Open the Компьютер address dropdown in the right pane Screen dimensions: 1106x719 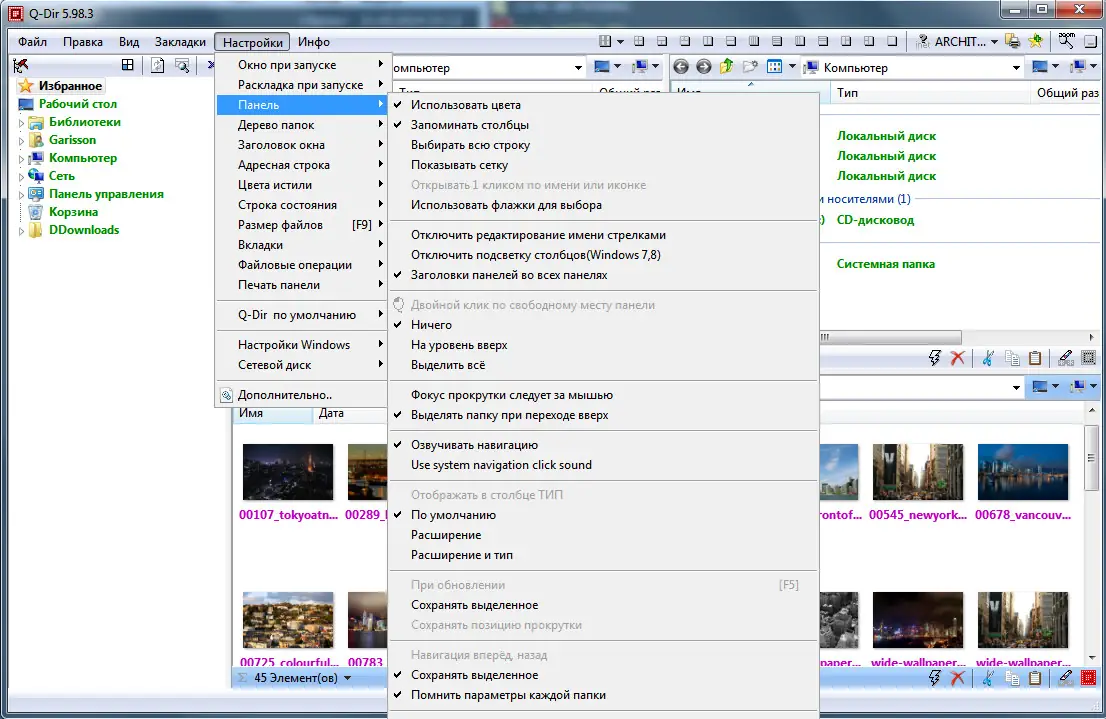[1016, 68]
